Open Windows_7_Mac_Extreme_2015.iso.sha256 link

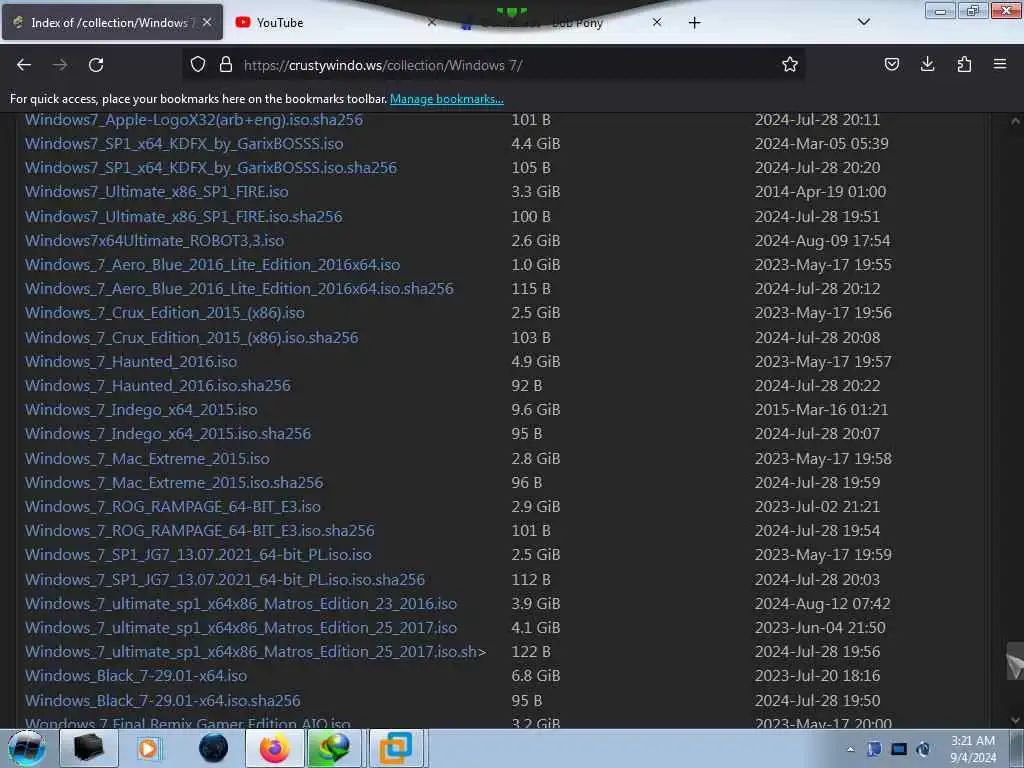(174, 483)
